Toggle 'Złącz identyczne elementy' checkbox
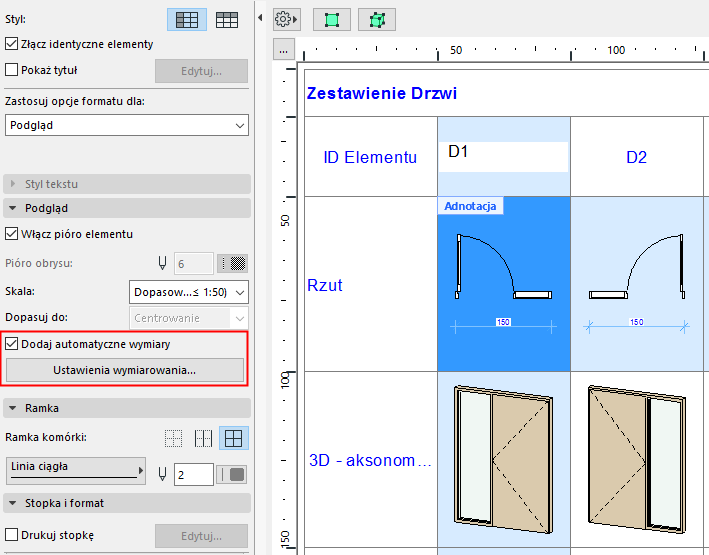 click(x=12, y=44)
